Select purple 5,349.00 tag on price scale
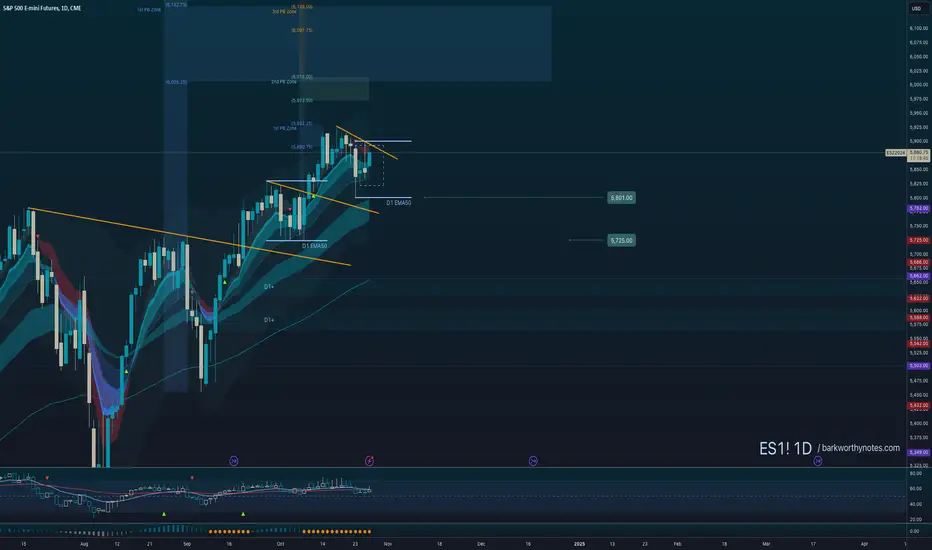 click(919, 452)
